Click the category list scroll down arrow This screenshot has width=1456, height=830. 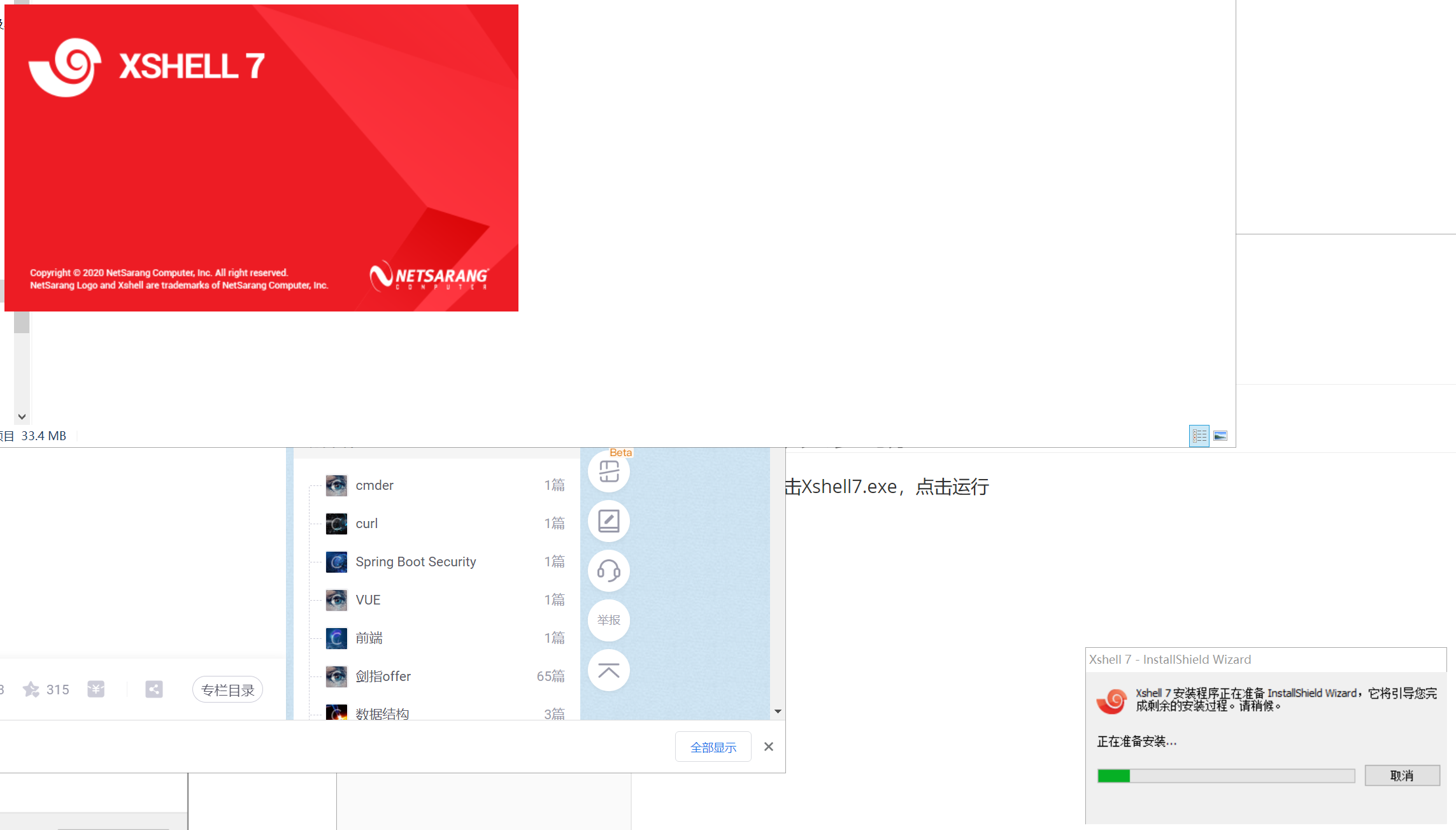778,712
